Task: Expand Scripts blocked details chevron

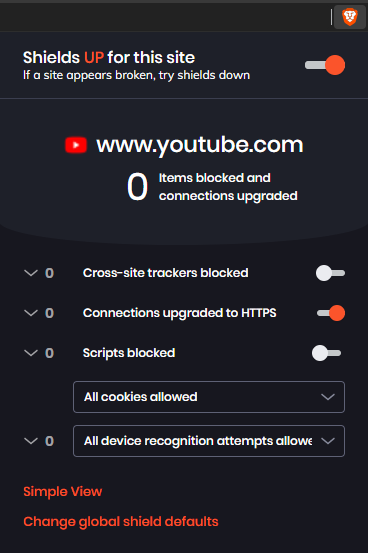Action: (x=31, y=353)
